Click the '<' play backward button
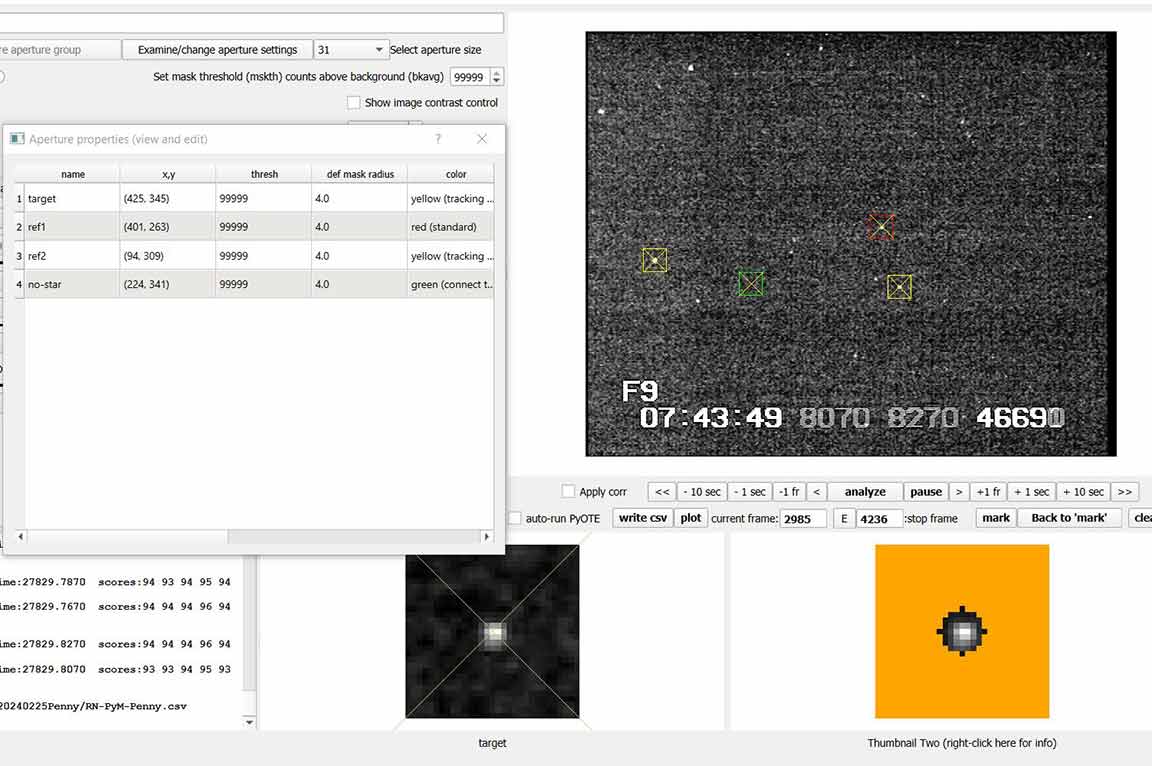This screenshot has height=766, width=1152. 816,491
